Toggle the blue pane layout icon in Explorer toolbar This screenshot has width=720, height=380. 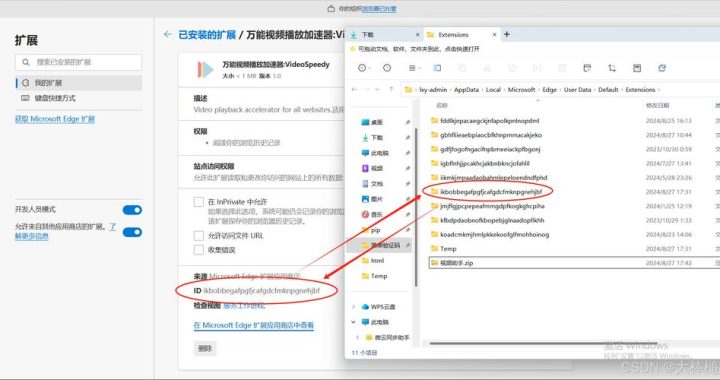pos(437,68)
